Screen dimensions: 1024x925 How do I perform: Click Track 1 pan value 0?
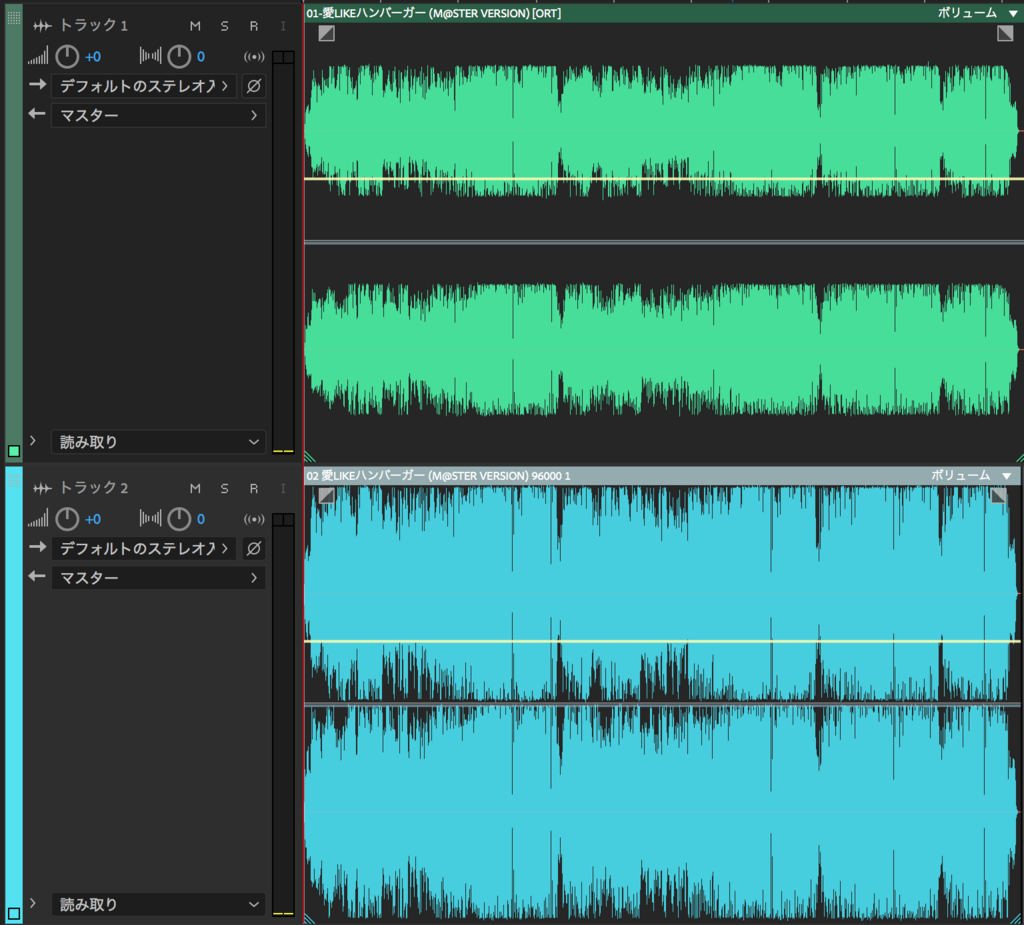pyautogui.click(x=200, y=57)
